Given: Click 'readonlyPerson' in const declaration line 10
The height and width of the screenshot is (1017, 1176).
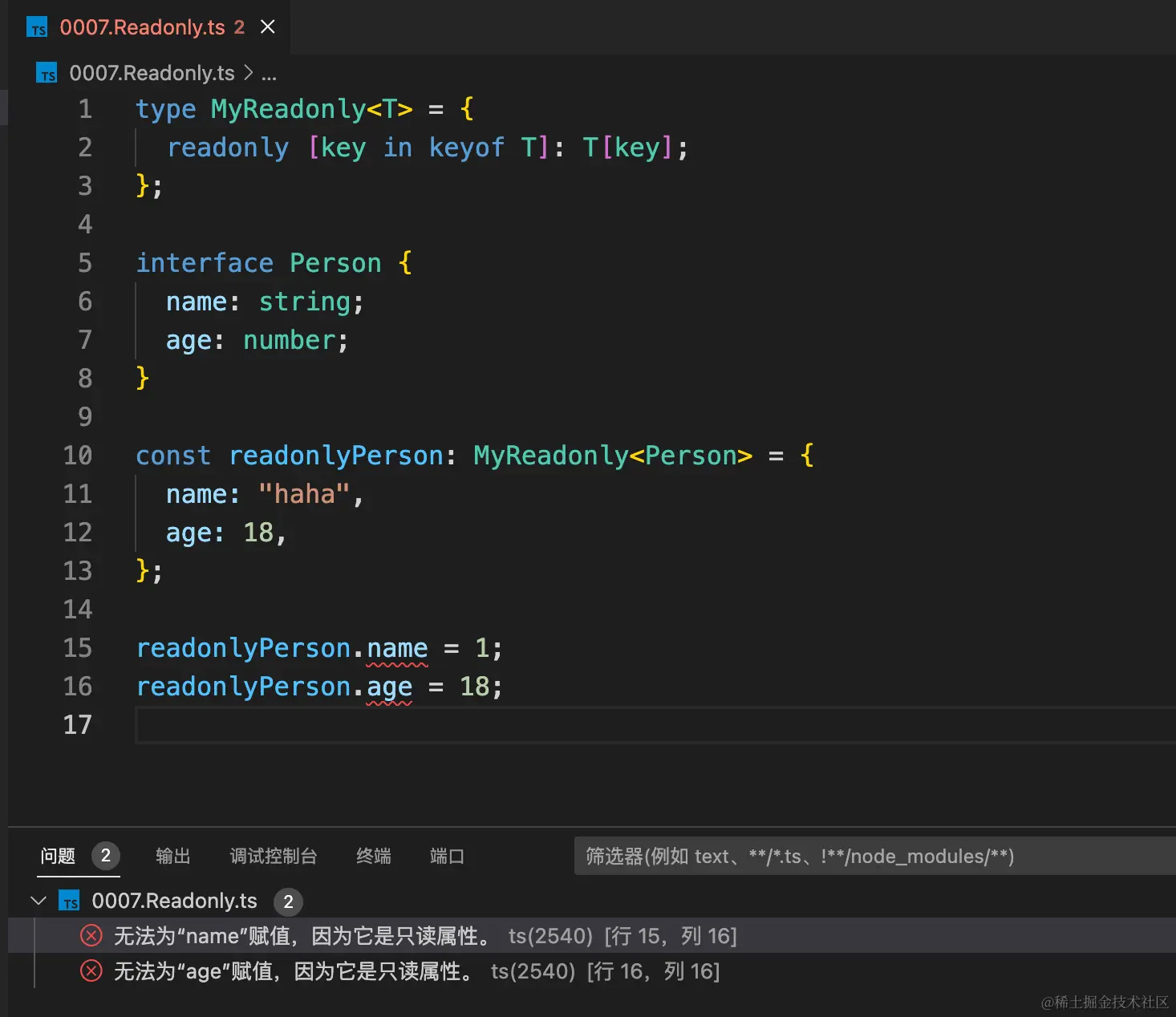Looking at the screenshot, I should (336, 456).
